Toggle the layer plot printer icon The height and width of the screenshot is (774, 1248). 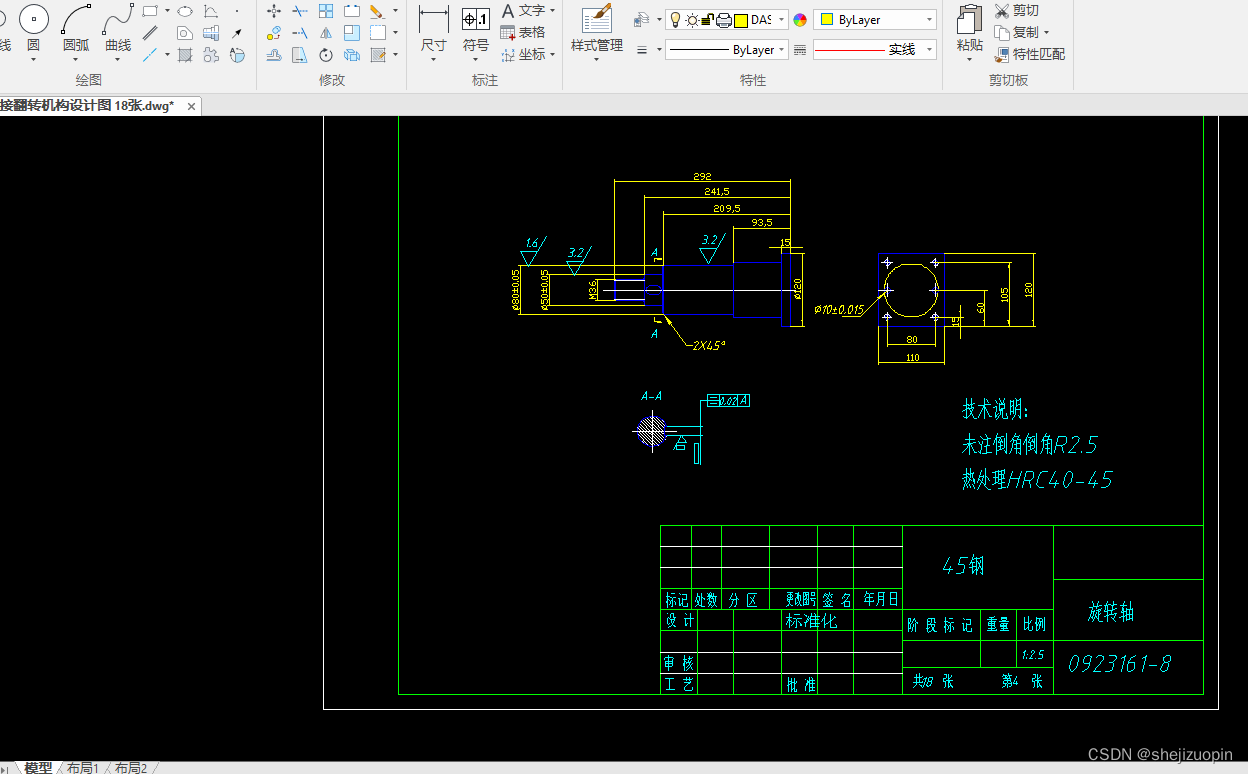coord(723,19)
